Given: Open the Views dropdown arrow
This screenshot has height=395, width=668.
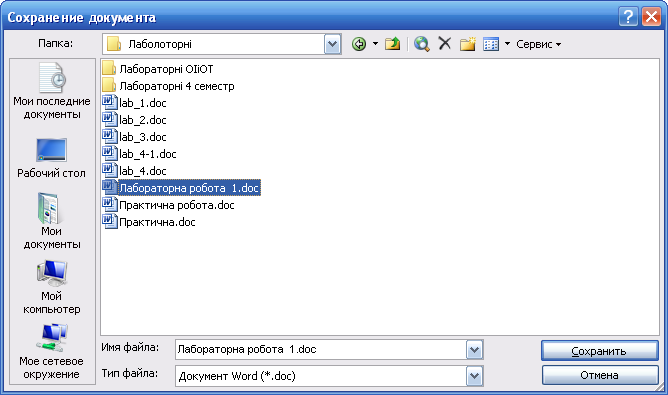Looking at the screenshot, I should (x=507, y=43).
